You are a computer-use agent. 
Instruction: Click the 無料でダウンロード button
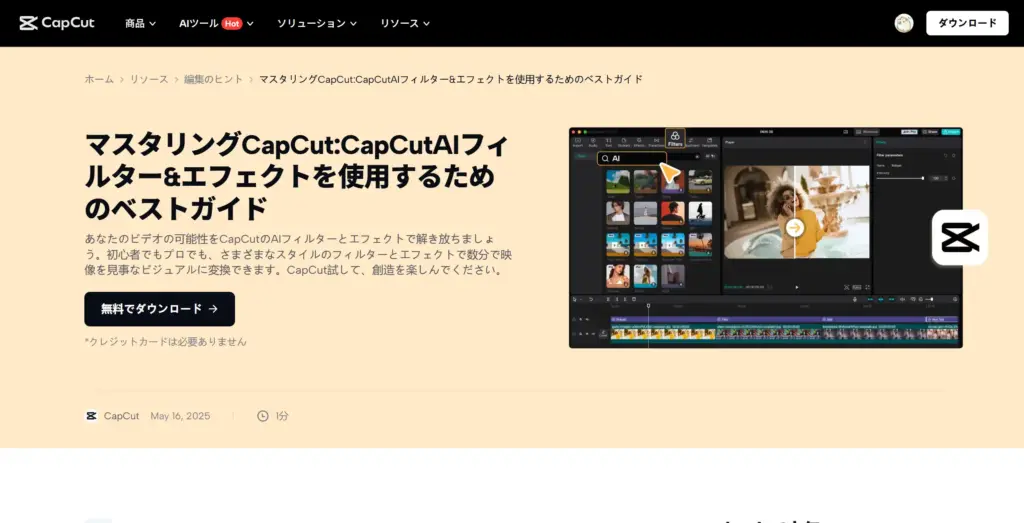pos(159,309)
